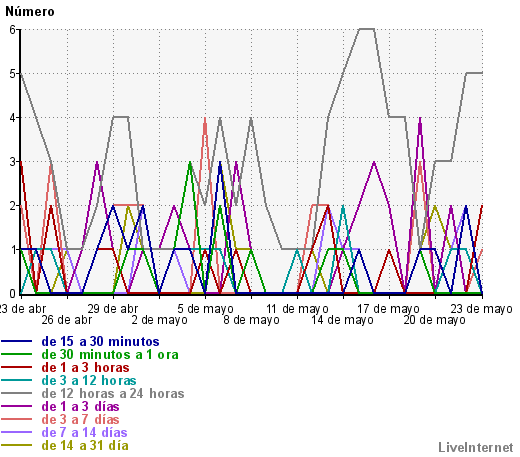The image size is (520, 457).
Task: Click the salmon legend line swatch
Action: click(16, 419)
